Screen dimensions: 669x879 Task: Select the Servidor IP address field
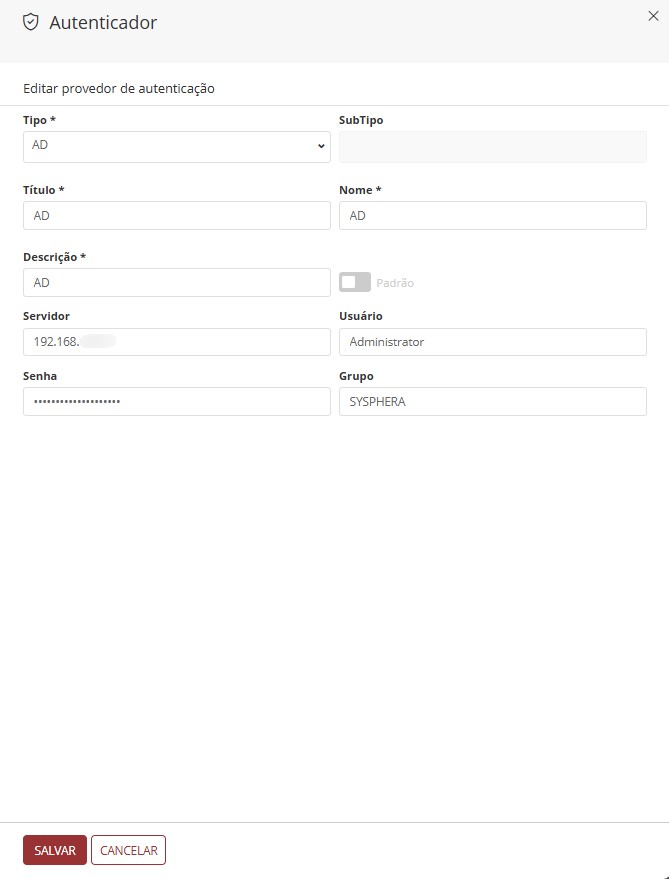tap(176, 342)
